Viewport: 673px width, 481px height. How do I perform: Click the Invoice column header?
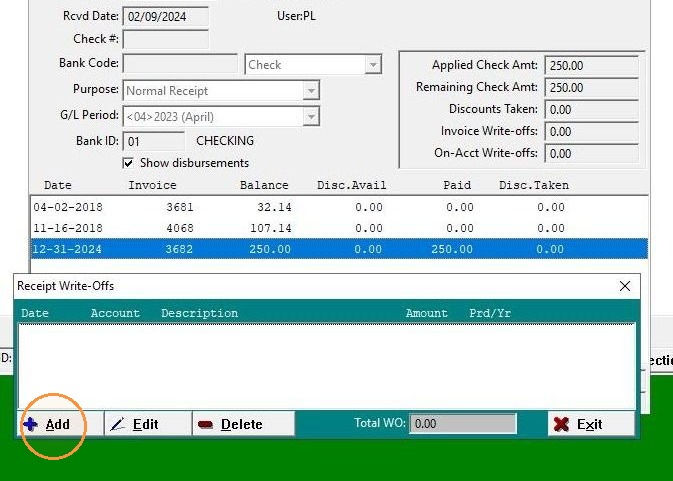[152, 185]
